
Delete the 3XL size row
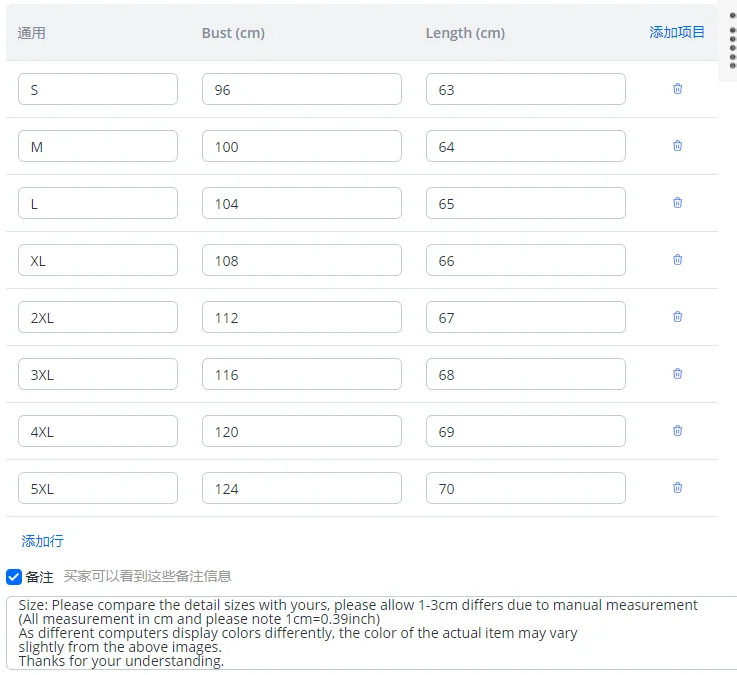677,374
